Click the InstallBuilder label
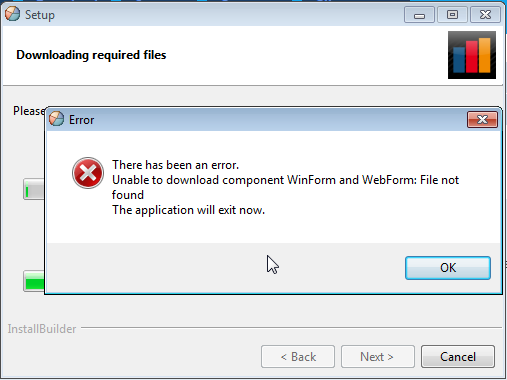 [x=42, y=329]
